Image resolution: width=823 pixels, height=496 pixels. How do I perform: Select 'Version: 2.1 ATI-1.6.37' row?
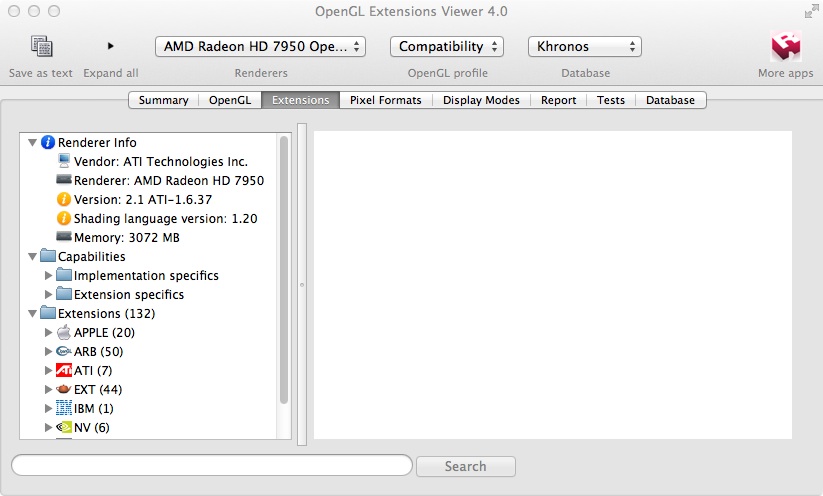pos(143,199)
